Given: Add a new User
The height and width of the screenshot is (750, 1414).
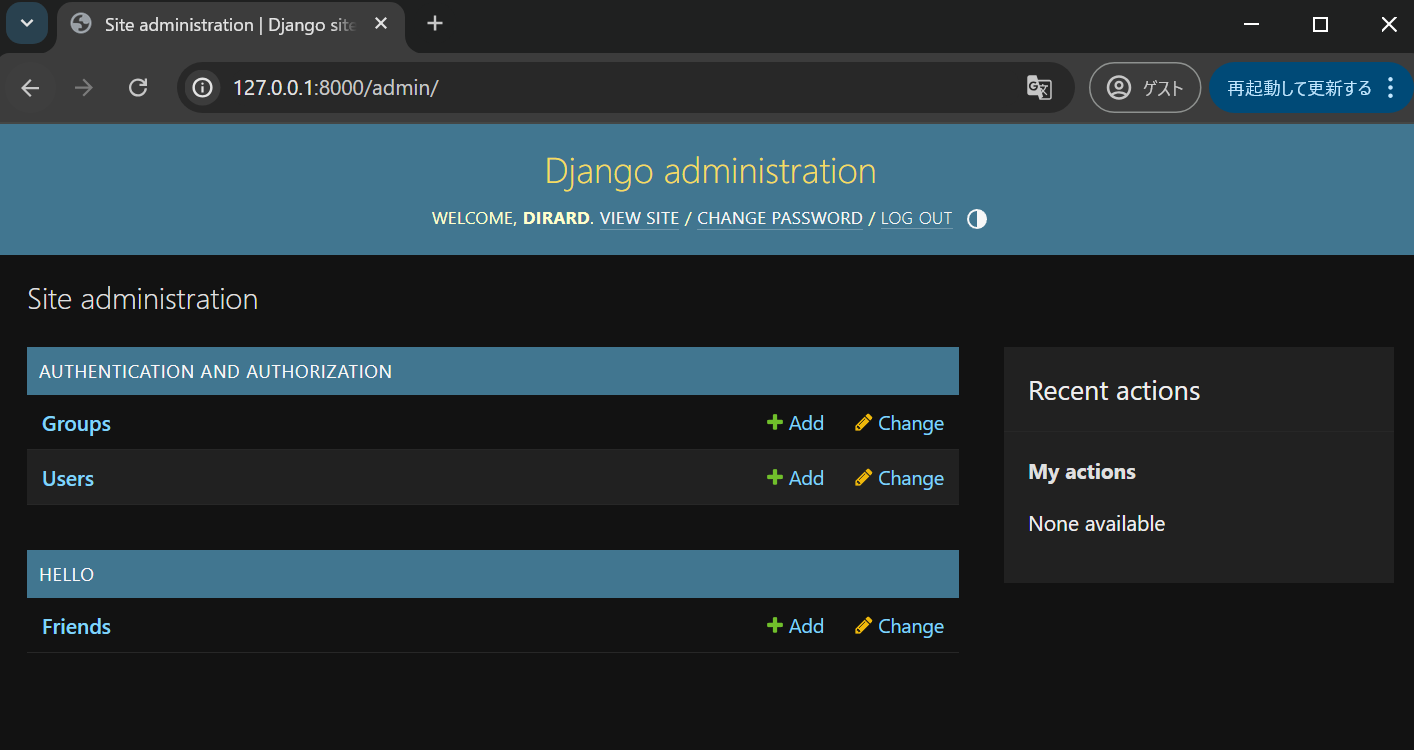Looking at the screenshot, I should pyautogui.click(x=796, y=478).
